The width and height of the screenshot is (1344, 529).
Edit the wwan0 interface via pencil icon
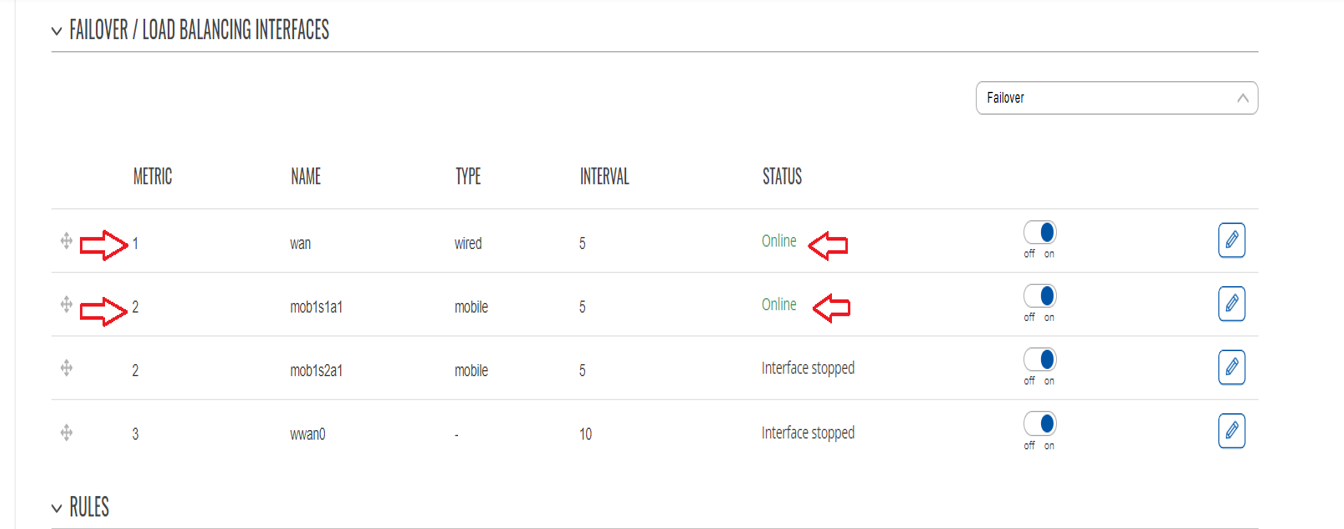point(1231,431)
